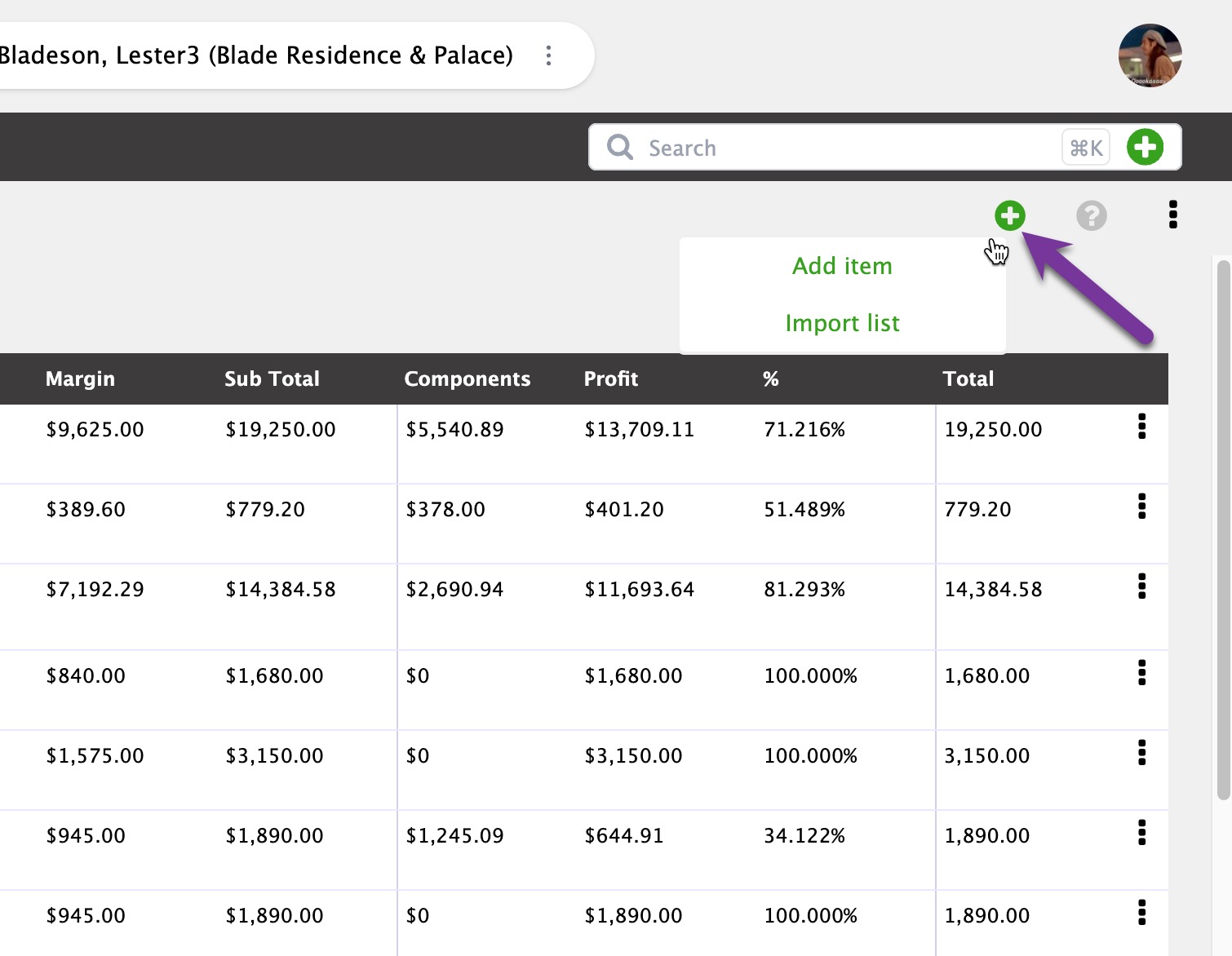
Task: Click the vertical scrollbar thumb
Action: coord(1223,530)
